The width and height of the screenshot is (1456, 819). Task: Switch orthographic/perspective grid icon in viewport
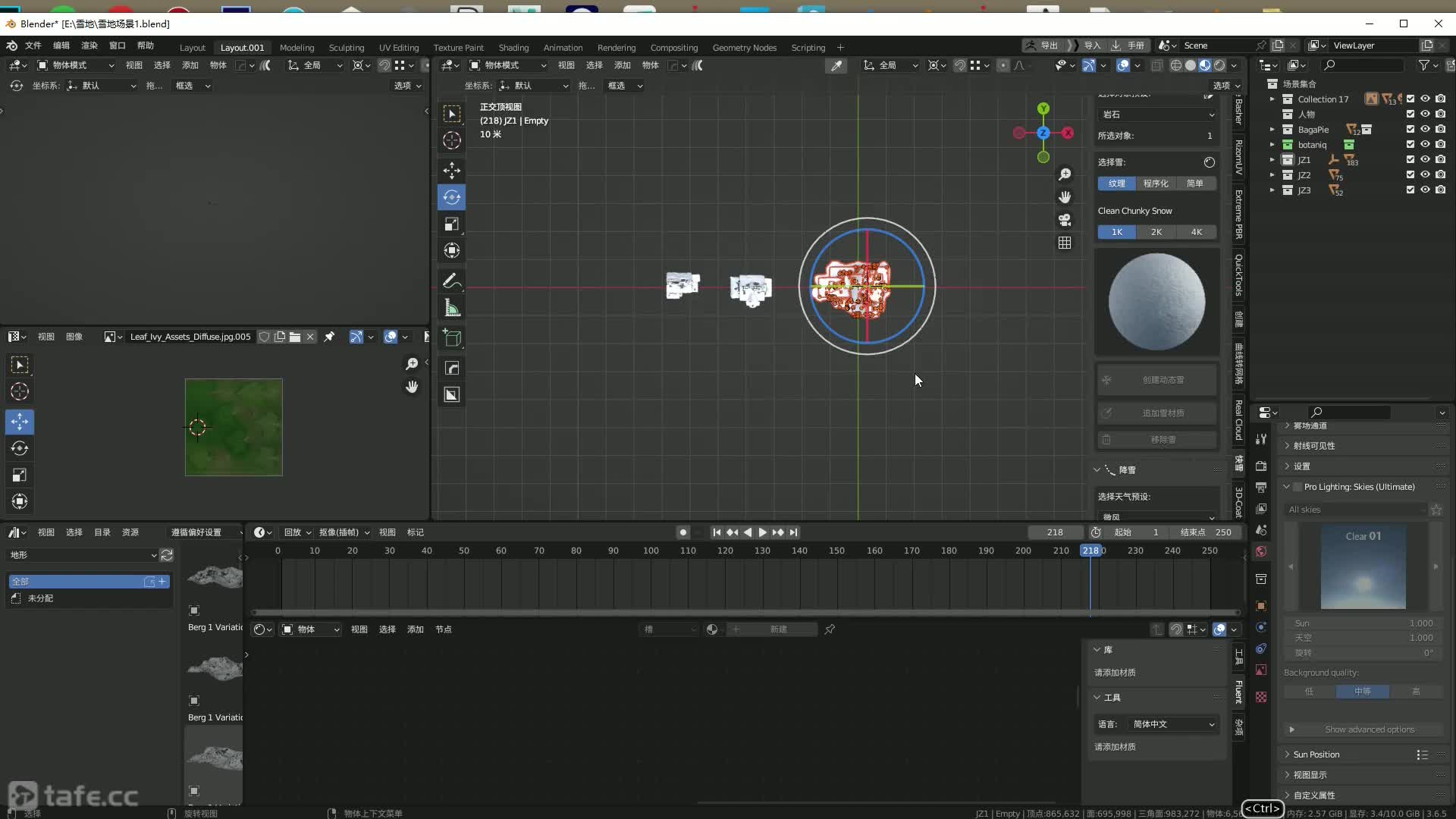1065,243
